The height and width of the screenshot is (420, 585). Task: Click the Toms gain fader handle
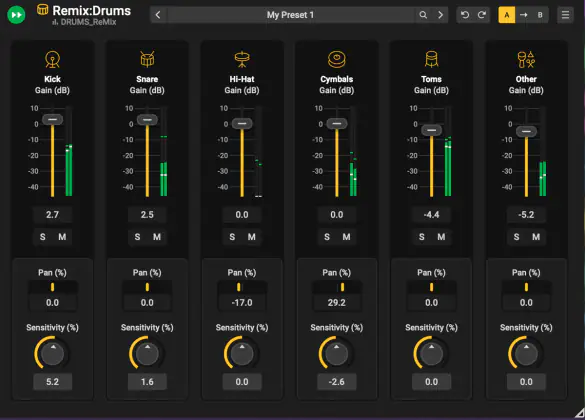point(432,130)
